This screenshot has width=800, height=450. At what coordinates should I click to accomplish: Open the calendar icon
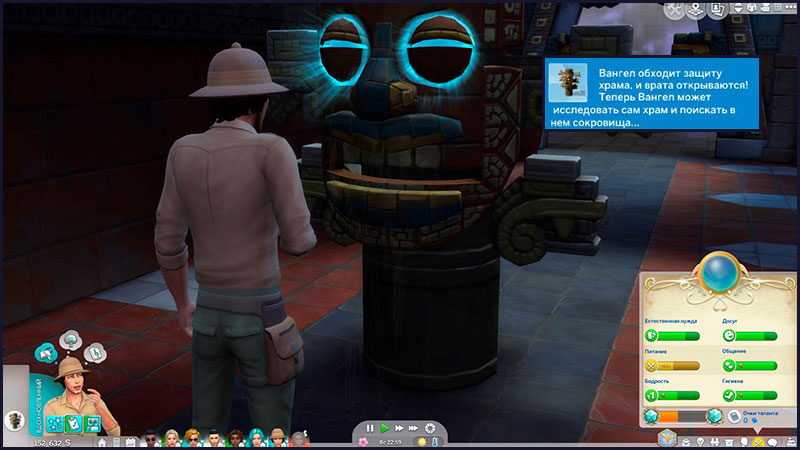click(x=131, y=442)
